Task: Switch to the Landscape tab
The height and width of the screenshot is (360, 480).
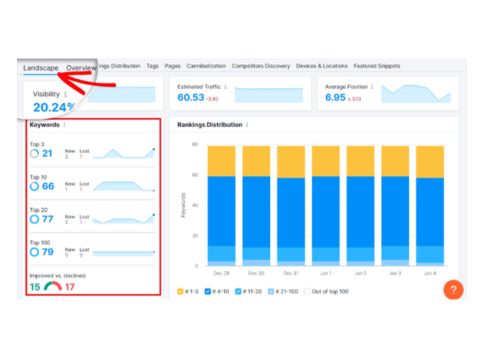Action: (41, 68)
